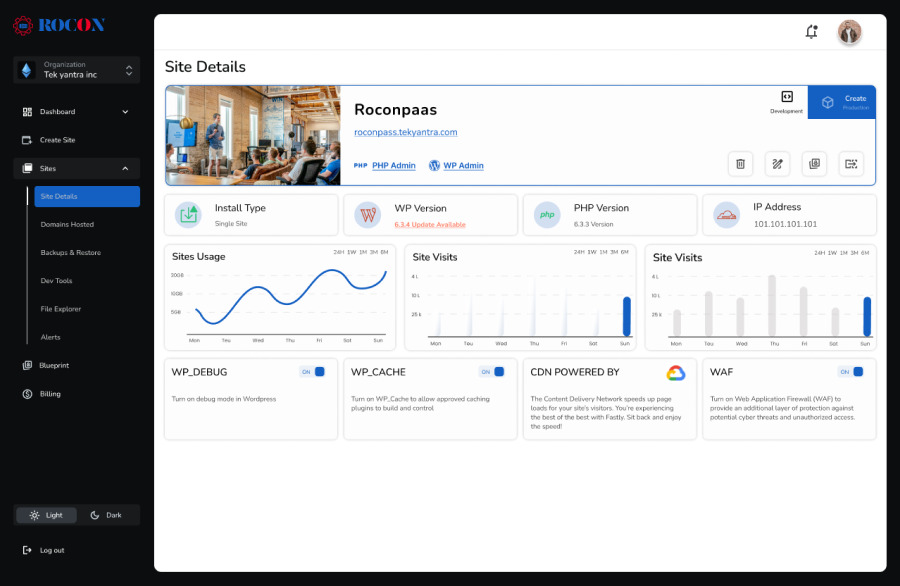900x586 pixels.
Task: Click the delete site trash icon
Action: tap(740, 164)
